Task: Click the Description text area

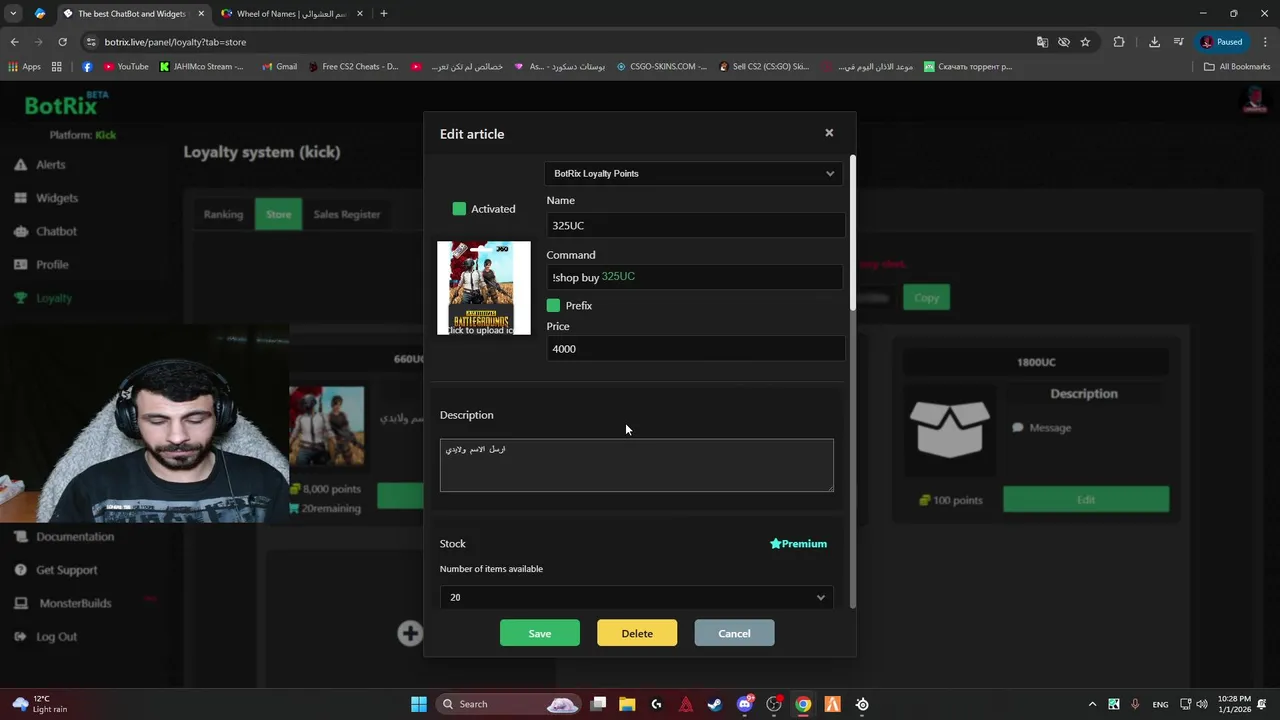Action: [x=636, y=465]
